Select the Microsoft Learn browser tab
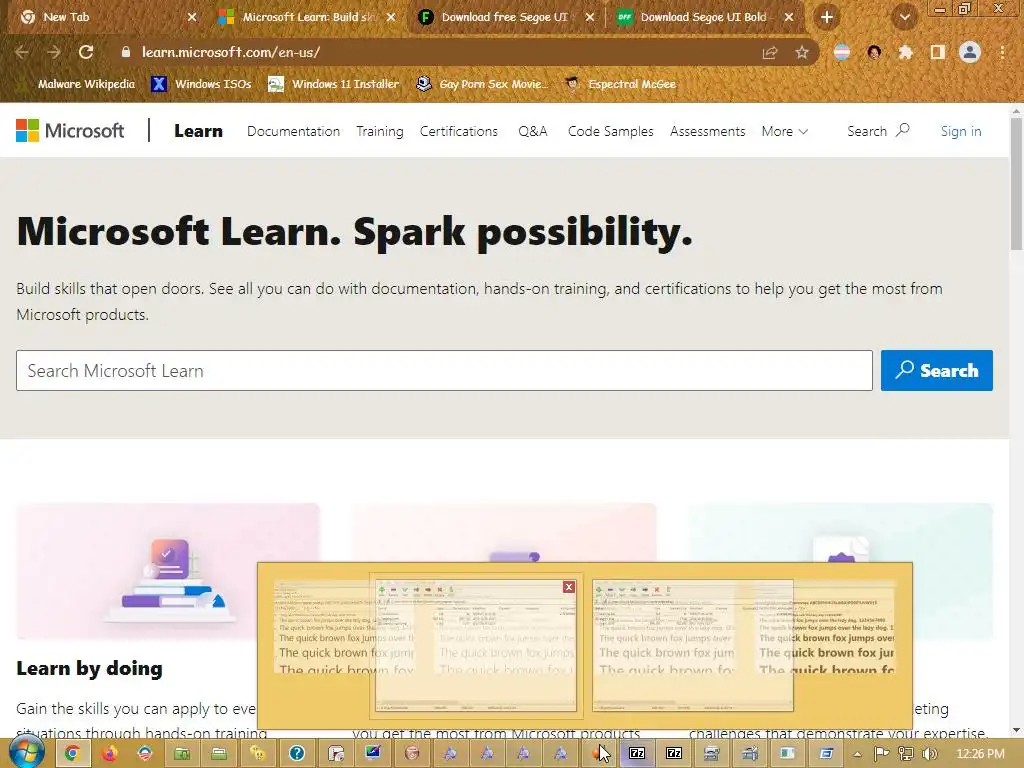The image size is (1024, 768). click(x=309, y=17)
